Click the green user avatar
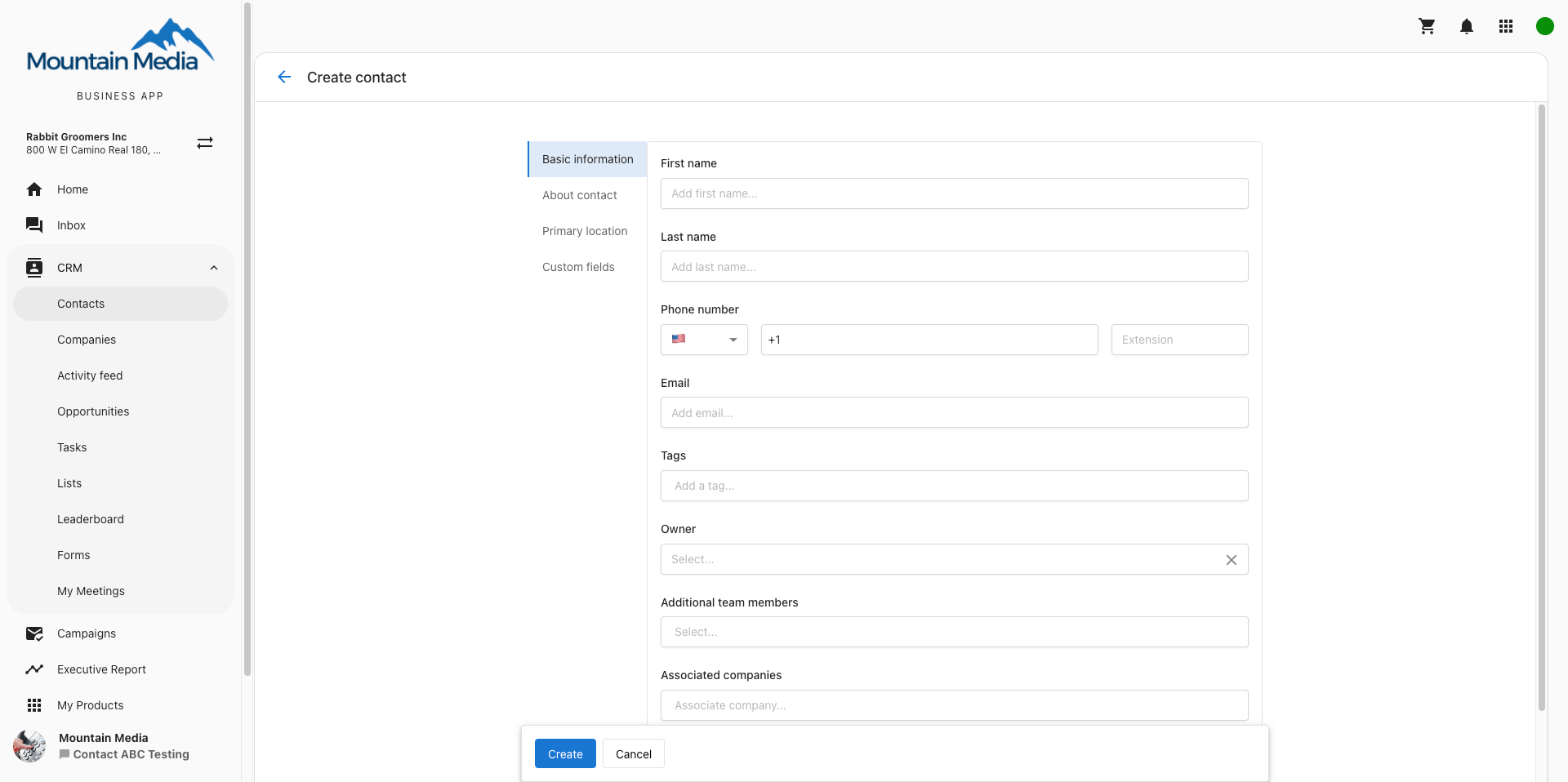Viewport: 1568px width, 782px height. coord(1544,26)
